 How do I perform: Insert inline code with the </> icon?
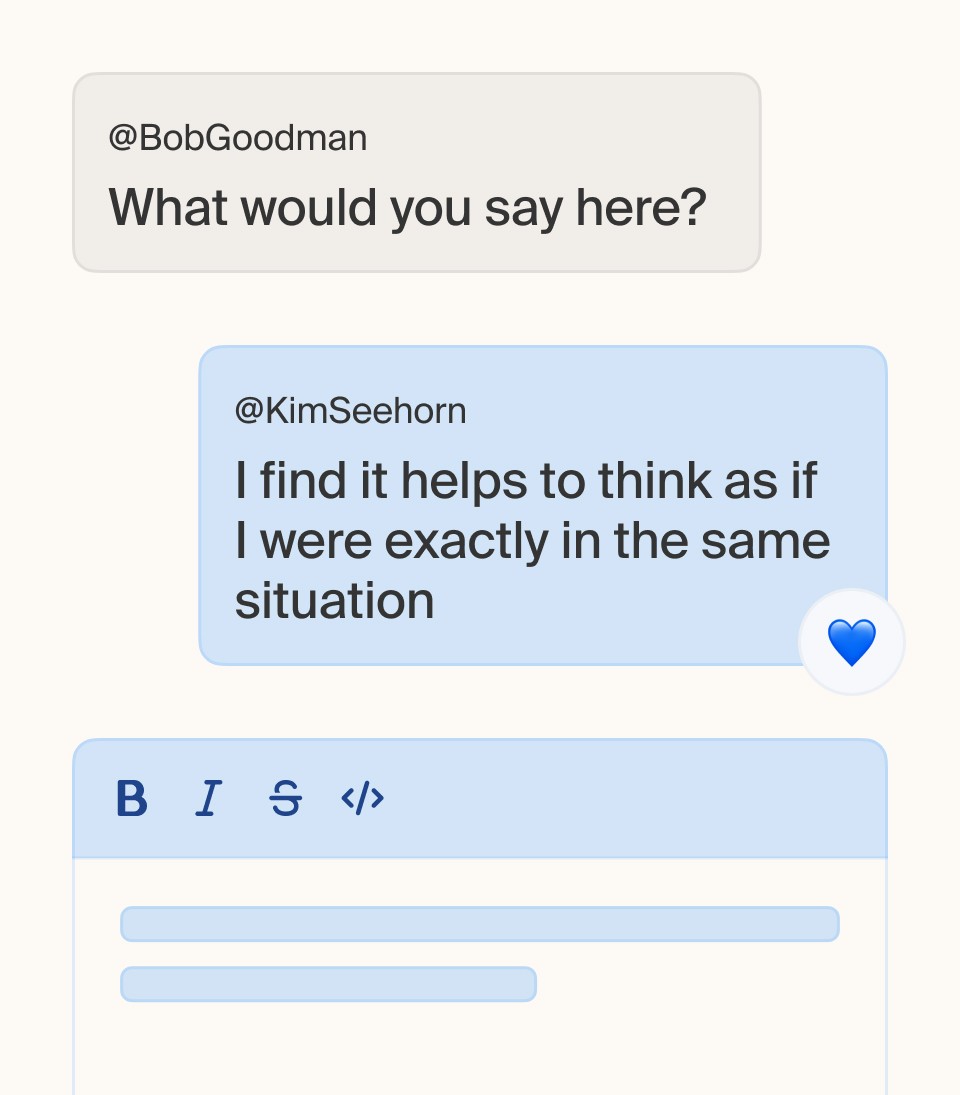(362, 798)
